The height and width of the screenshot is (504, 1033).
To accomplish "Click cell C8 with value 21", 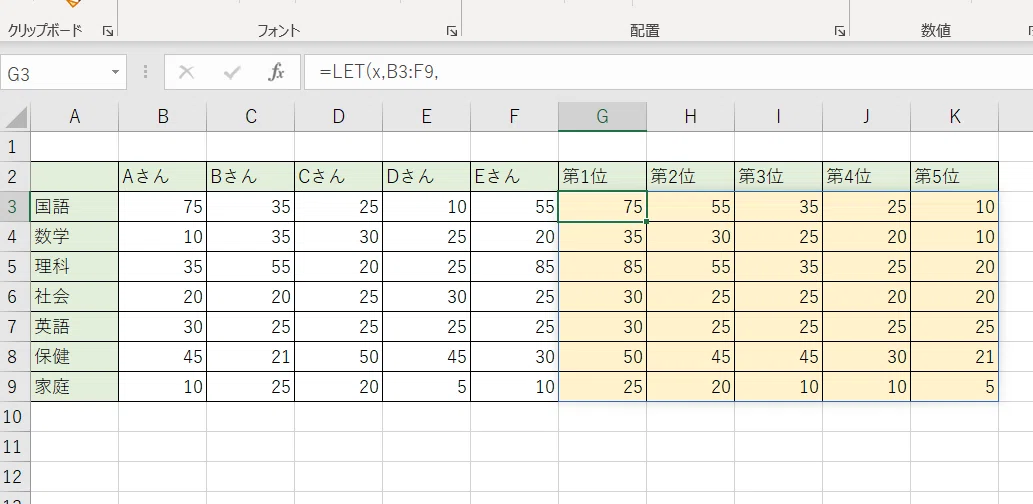I will click(x=250, y=356).
